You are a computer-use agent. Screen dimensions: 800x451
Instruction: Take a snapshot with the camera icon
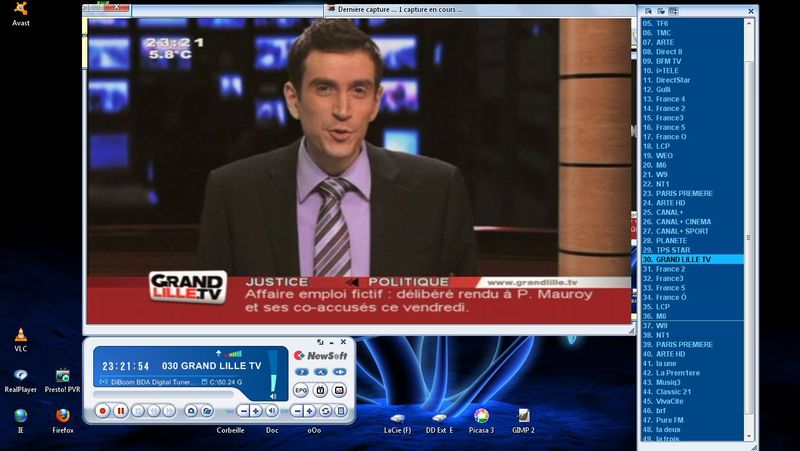191,411
